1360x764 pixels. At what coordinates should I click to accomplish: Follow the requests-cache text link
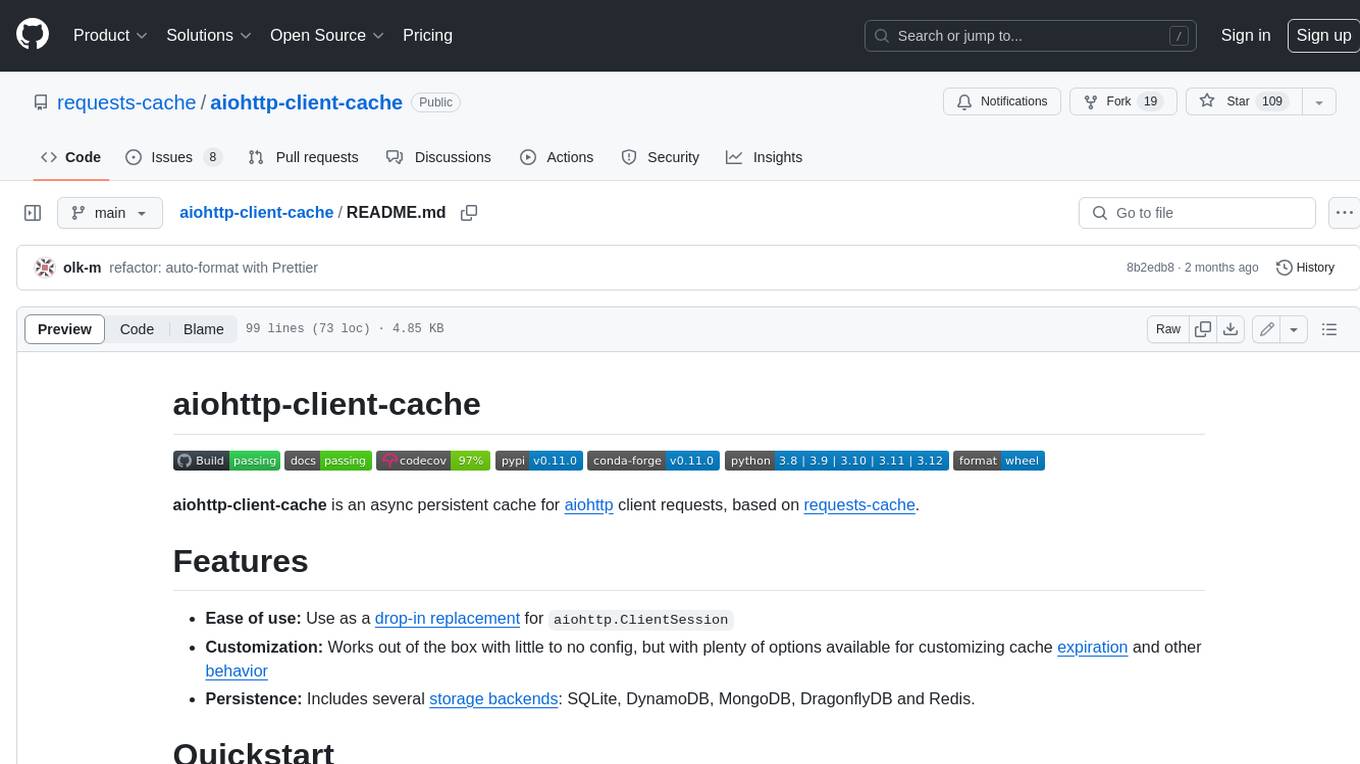tap(860, 505)
